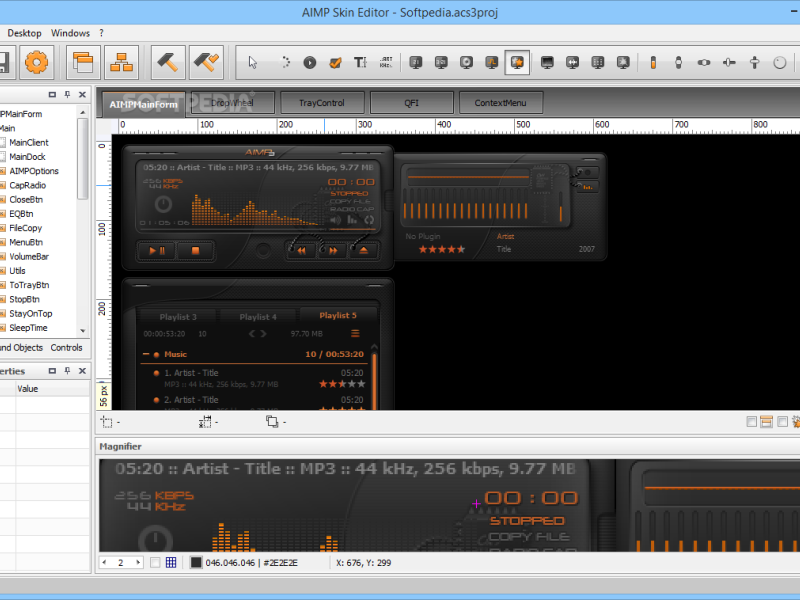Select StayOnTop in the object tree

tap(31, 314)
